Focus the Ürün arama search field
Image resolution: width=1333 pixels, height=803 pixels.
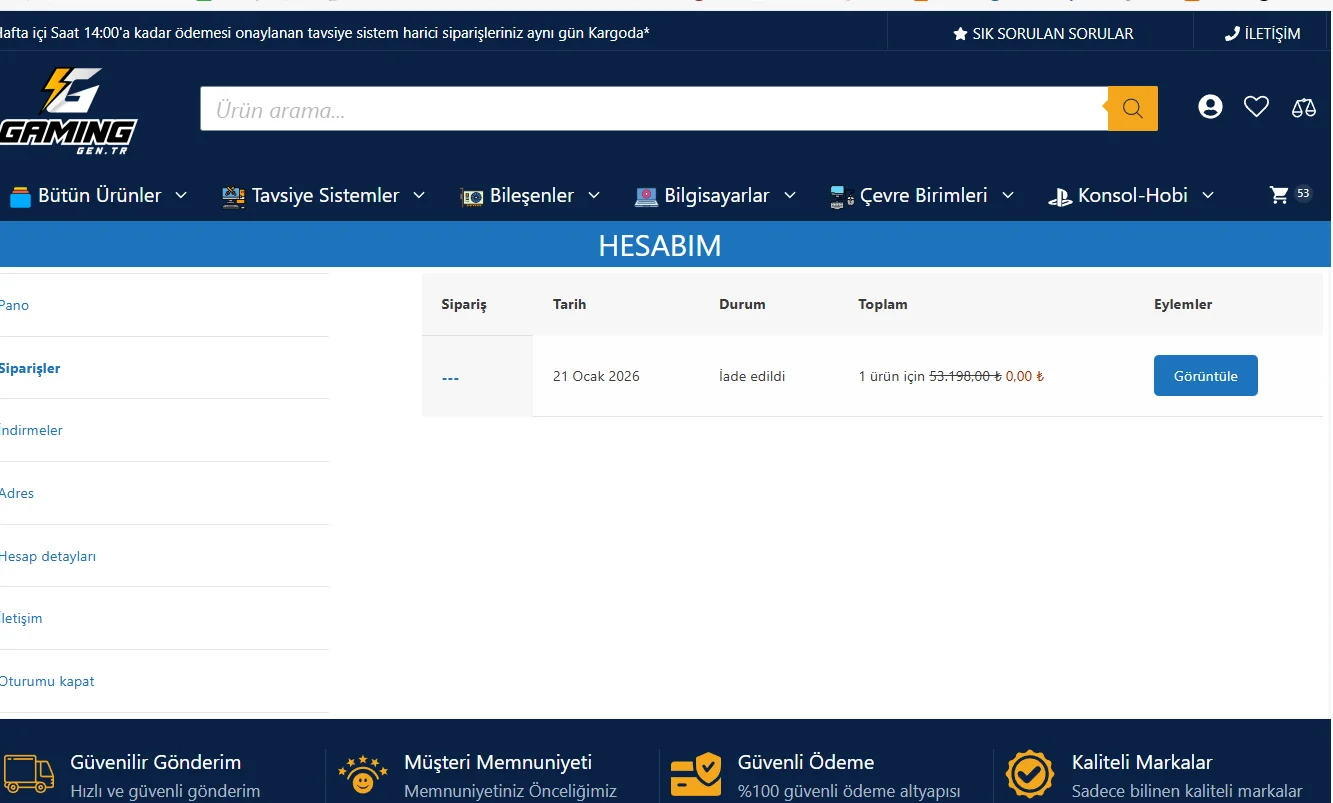pyautogui.click(x=654, y=108)
